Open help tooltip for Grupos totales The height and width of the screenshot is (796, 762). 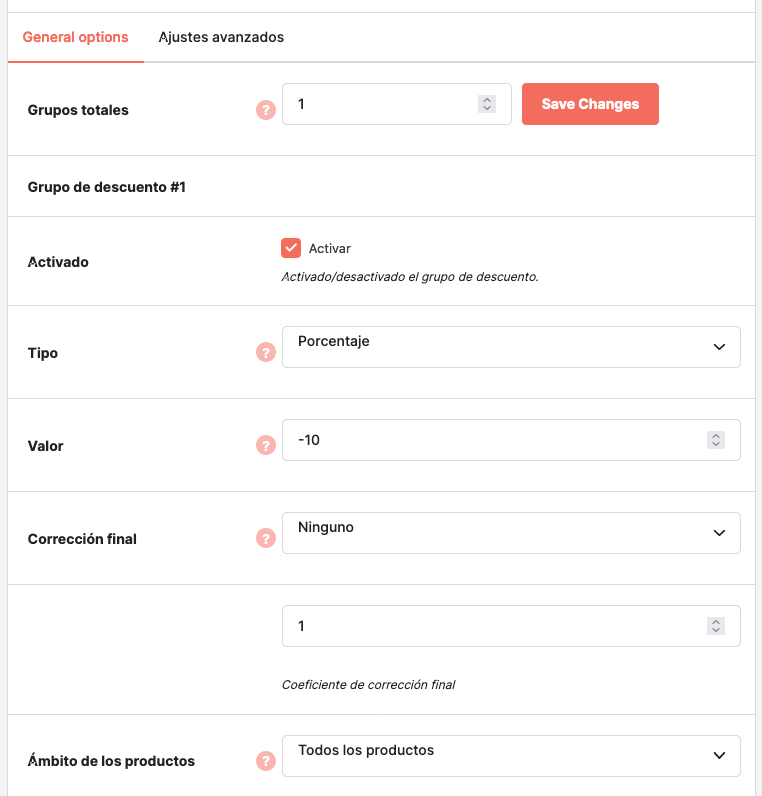[x=266, y=110]
